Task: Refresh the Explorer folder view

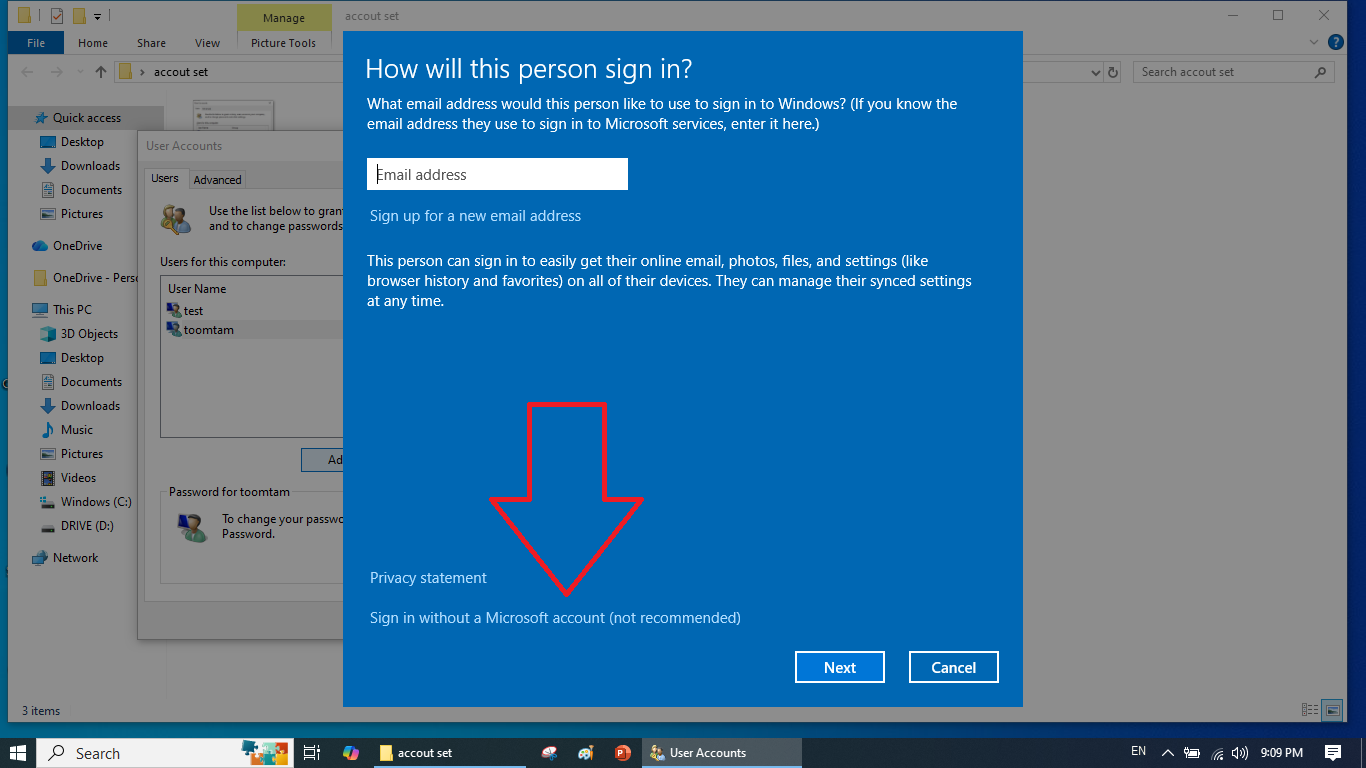Action: click(1113, 72)
